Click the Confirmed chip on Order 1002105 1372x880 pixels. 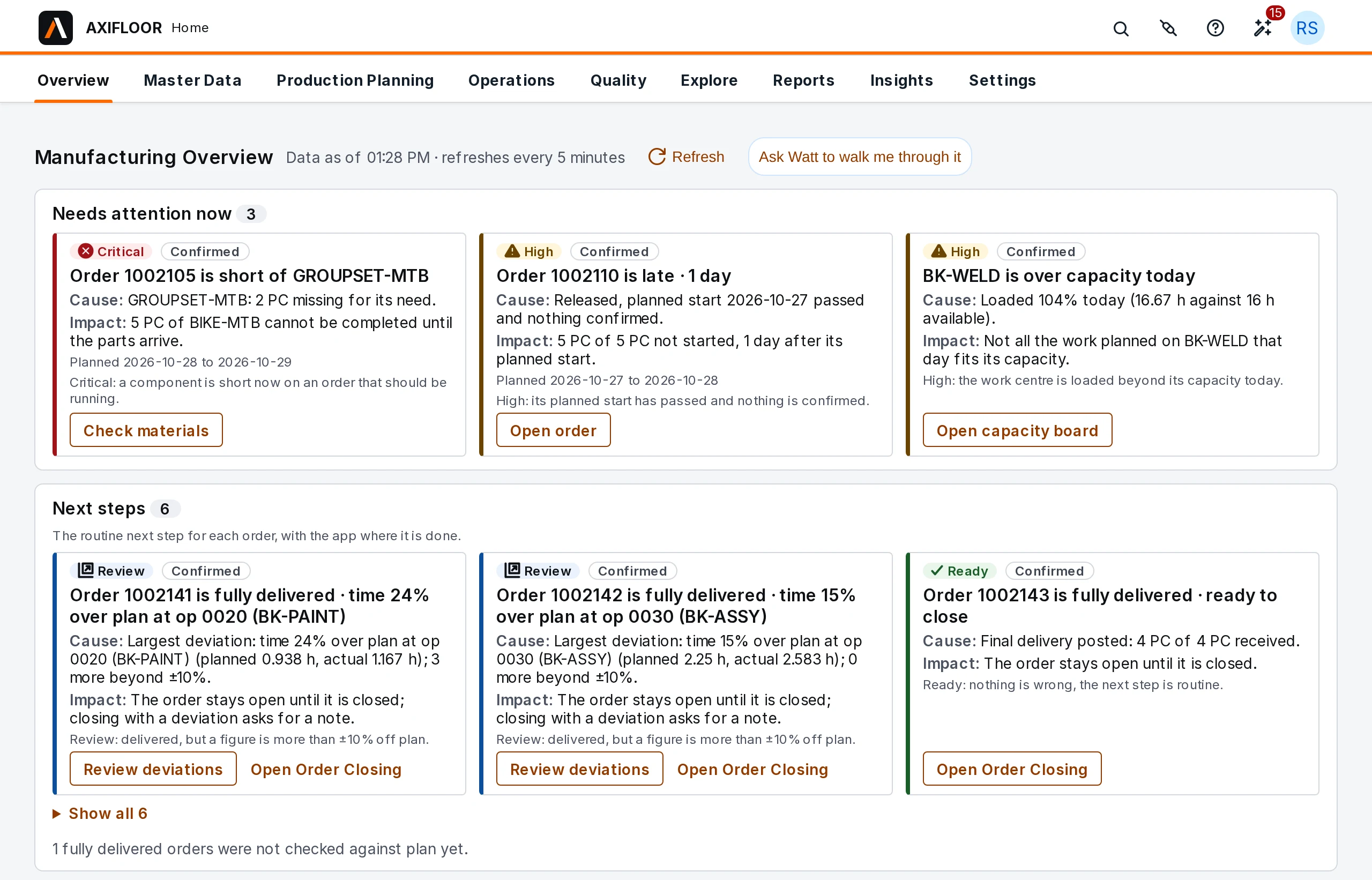coord(205,251)
